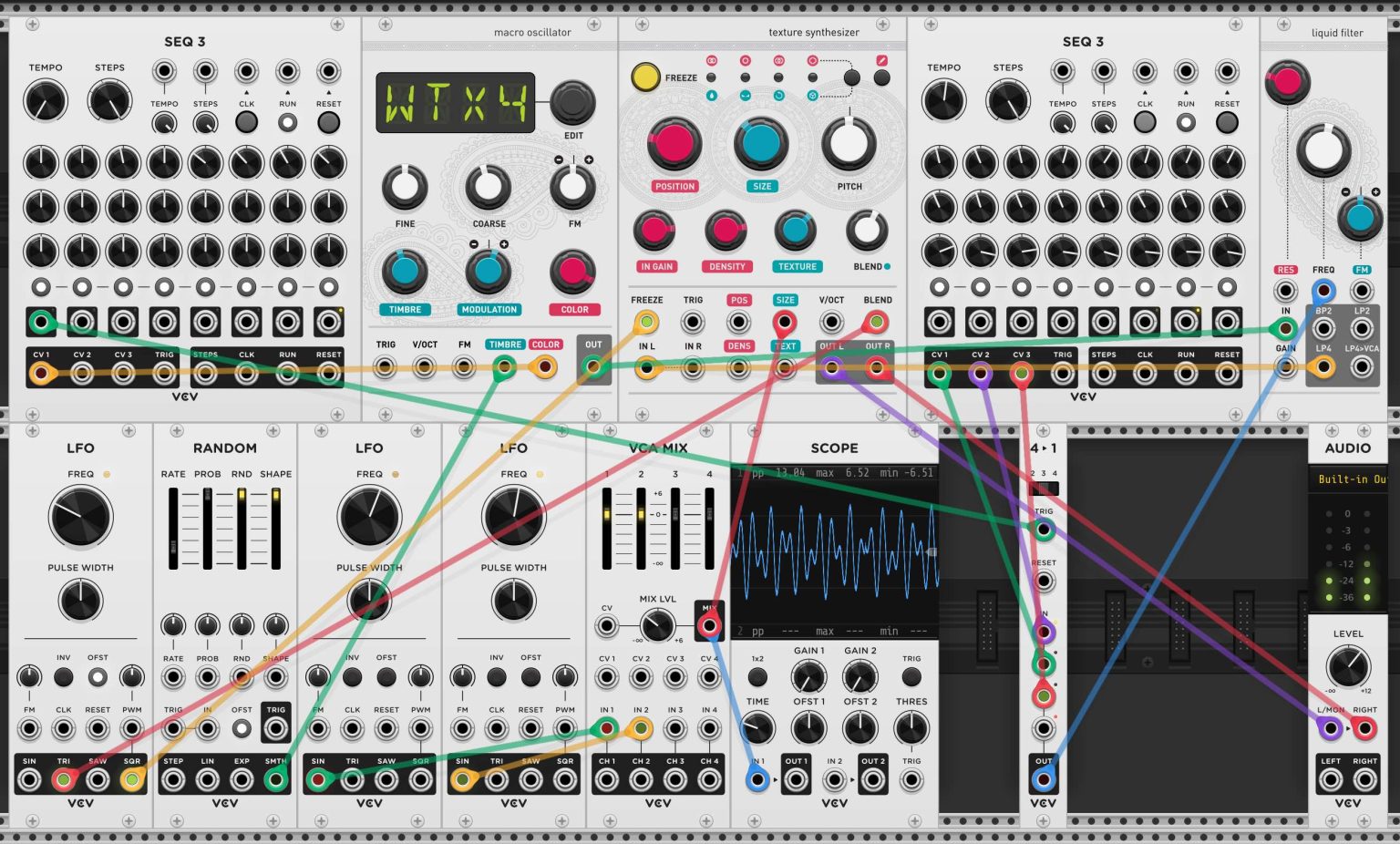
Task: Click the pink POSITION knob on texture synthesizer
Action: coord(674,143)
